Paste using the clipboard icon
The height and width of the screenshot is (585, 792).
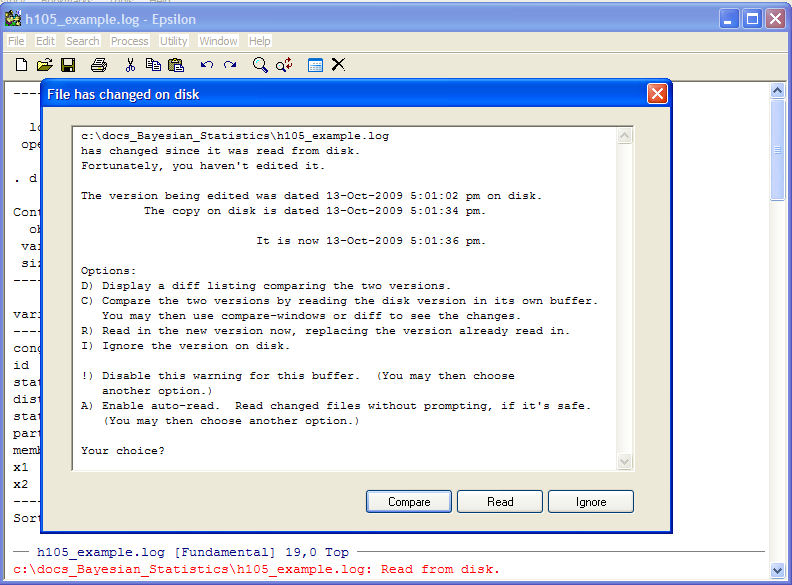(176, 65)
